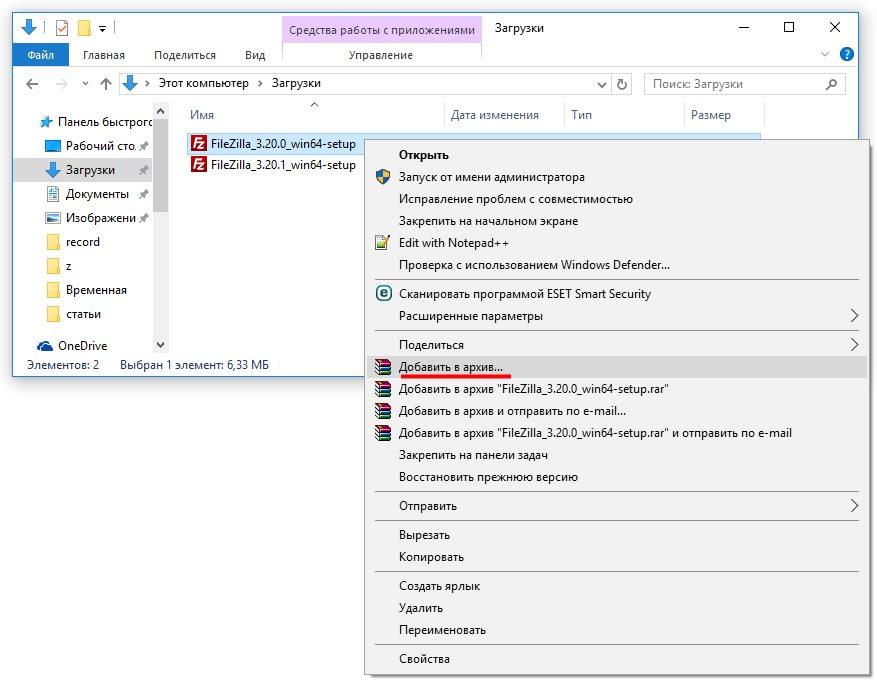Open address bar history dropdown
This screenshot has height=683, width=877.
pos(601,85)
